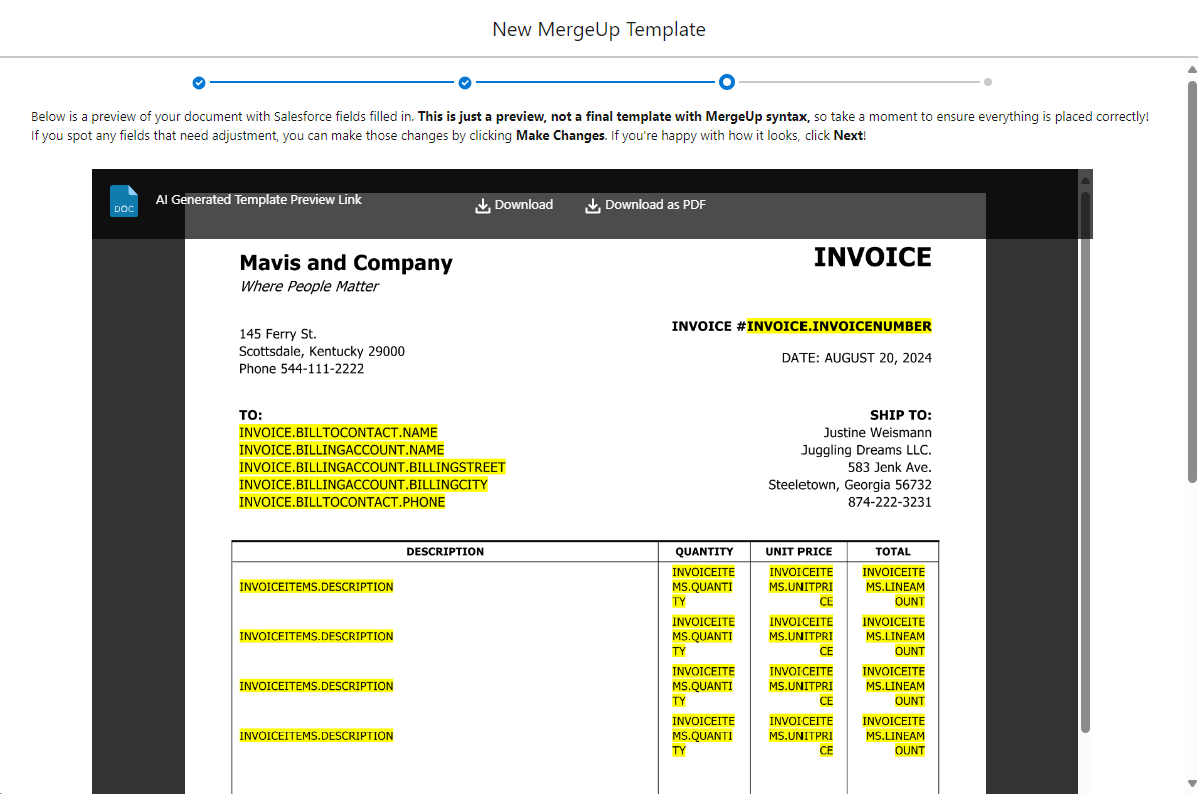The image size is (1198, 794).
Task: Open the AI Generated Template Preview Link
Action: coord(258,199)
